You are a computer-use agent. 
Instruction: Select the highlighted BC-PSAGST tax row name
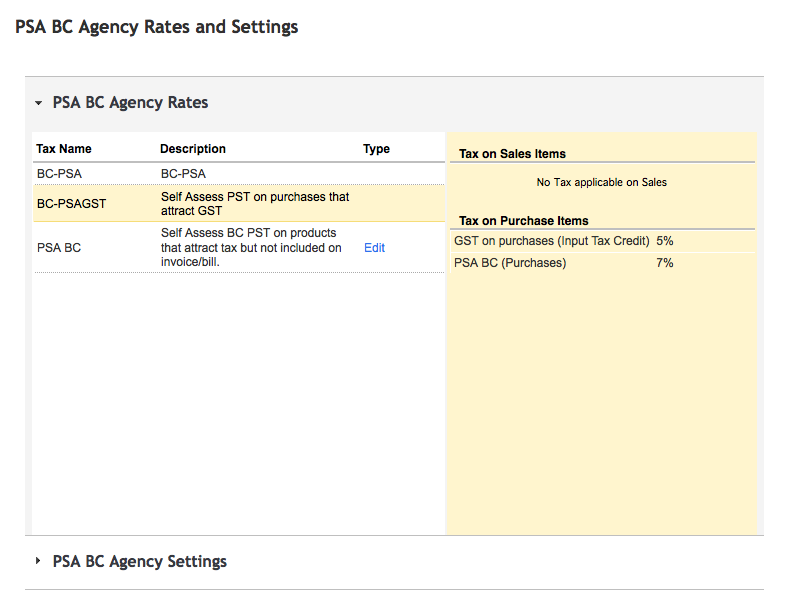pos(71,204)
